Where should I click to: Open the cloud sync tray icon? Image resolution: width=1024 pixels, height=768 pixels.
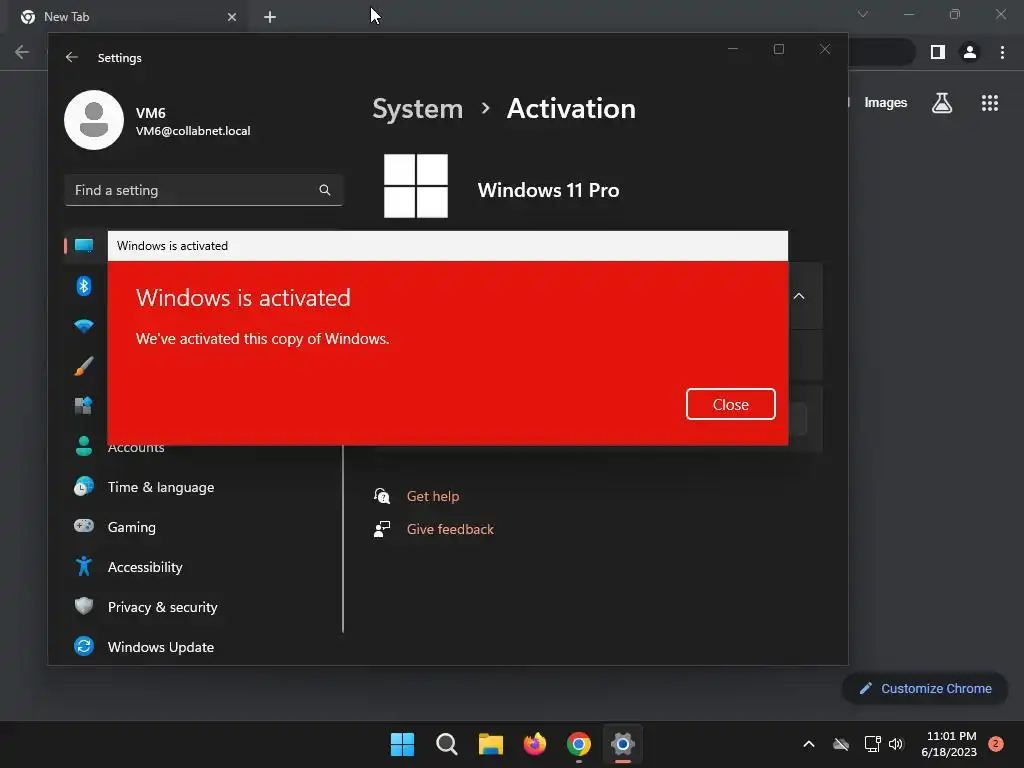coord(841,744)
